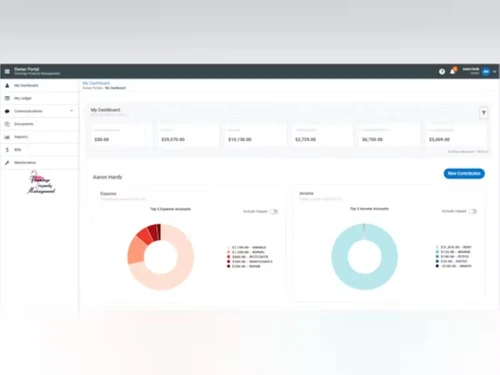Expand the user account dropdown arrow
This screenshot has width=500, height=375.
(495, 71)
